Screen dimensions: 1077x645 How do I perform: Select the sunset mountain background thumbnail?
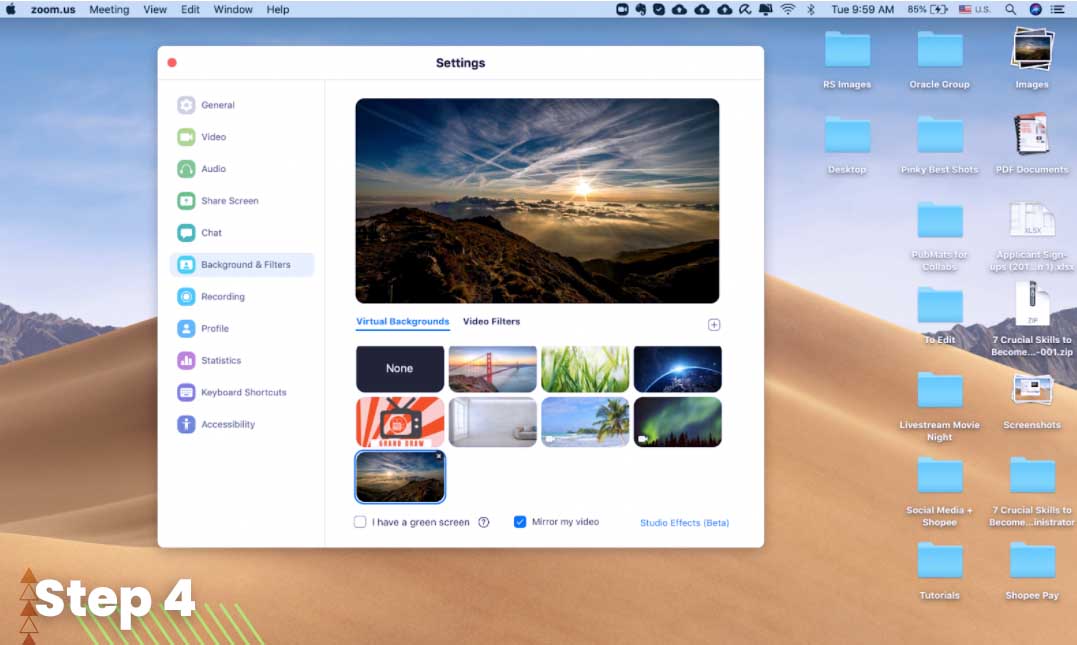pos(400,477)
